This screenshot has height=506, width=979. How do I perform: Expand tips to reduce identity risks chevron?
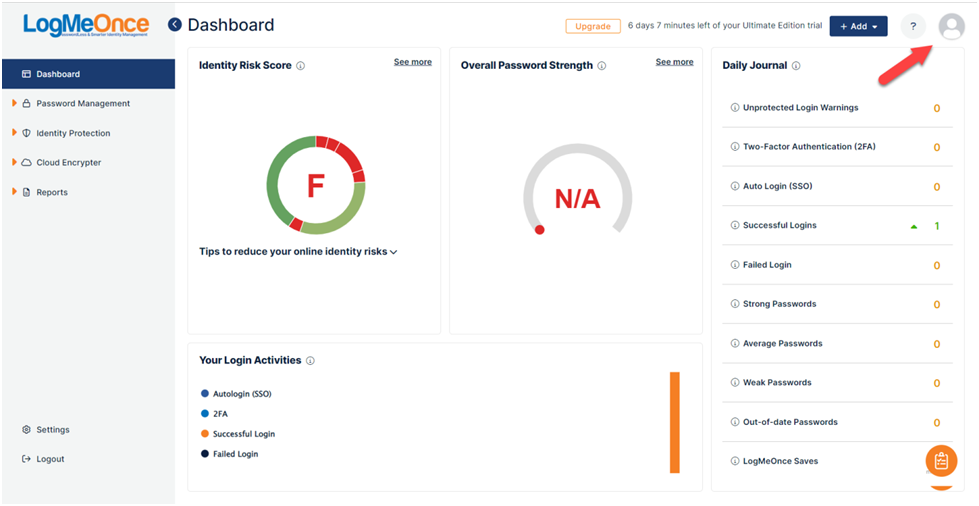[393, 252]
